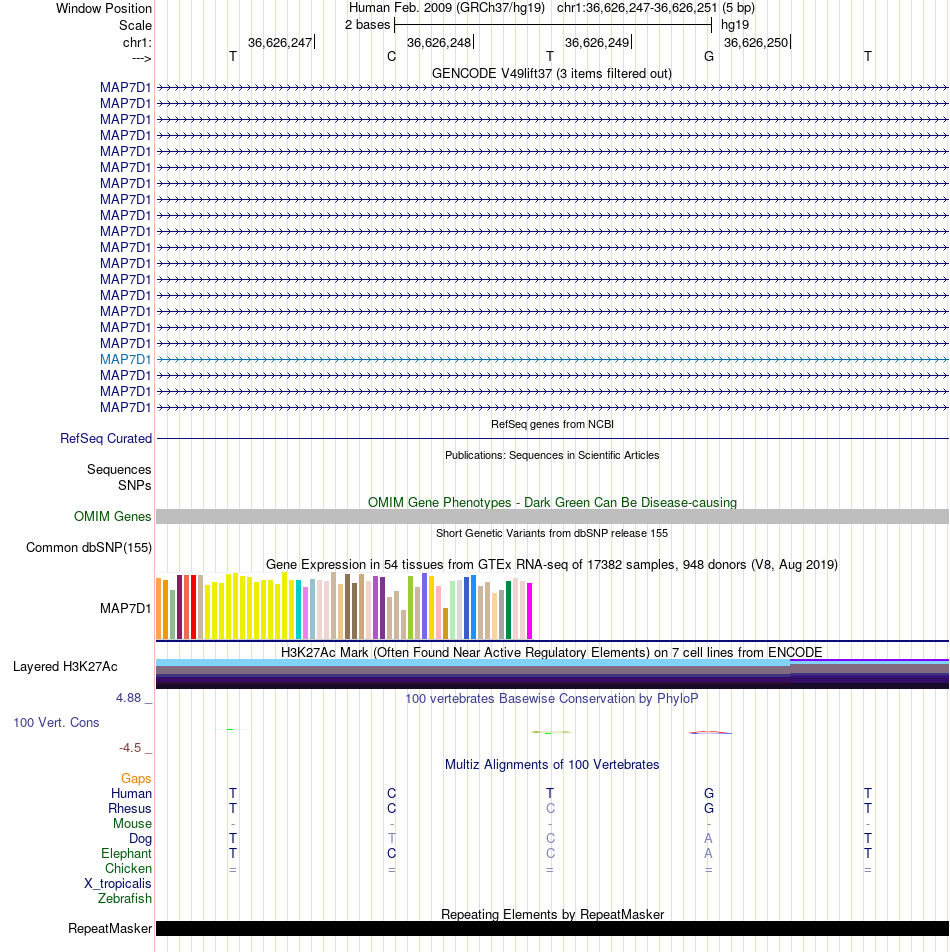The image size is (950, 952).
Task: Click 'Publications: Sequences in Scientific Articles' title
Action: 552,455
